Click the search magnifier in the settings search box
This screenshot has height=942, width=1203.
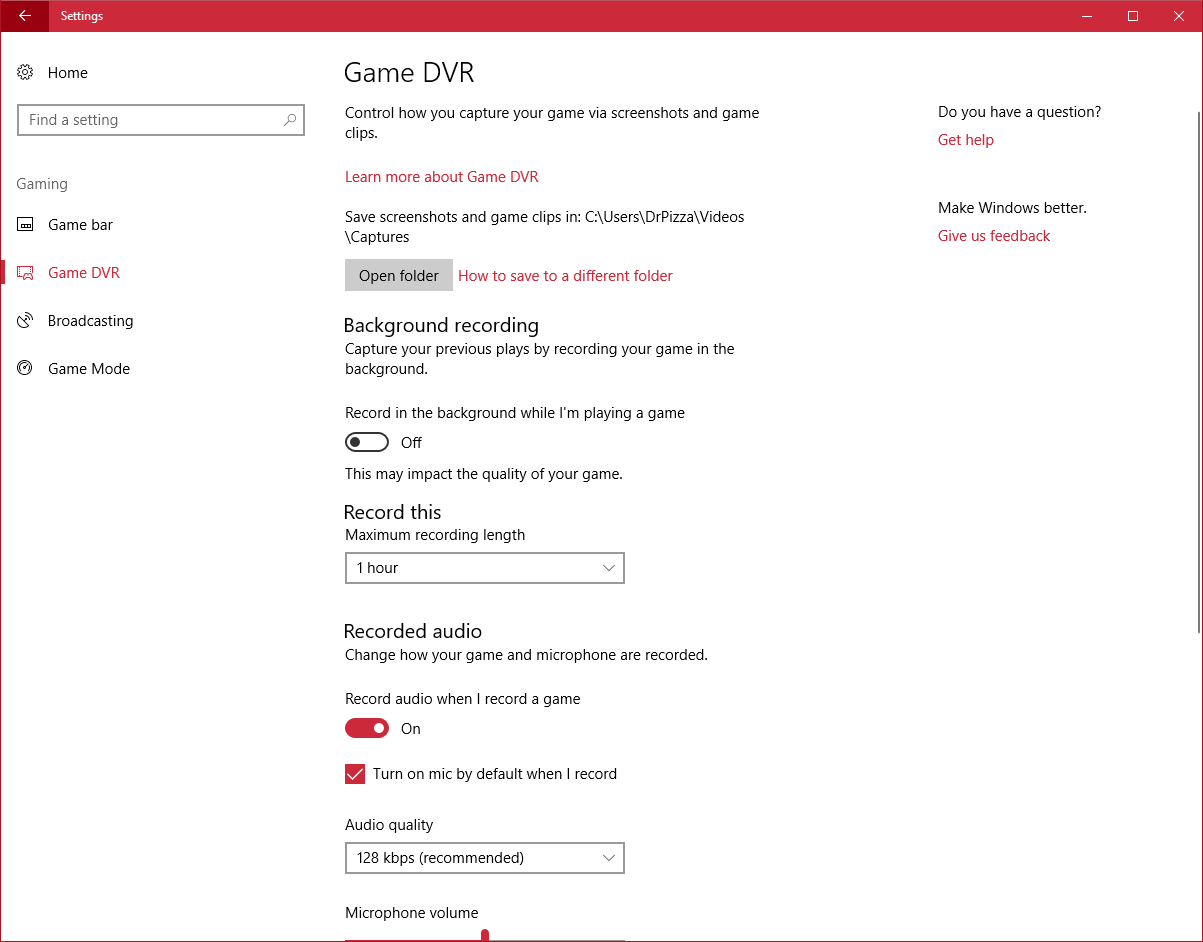[289, 119]
